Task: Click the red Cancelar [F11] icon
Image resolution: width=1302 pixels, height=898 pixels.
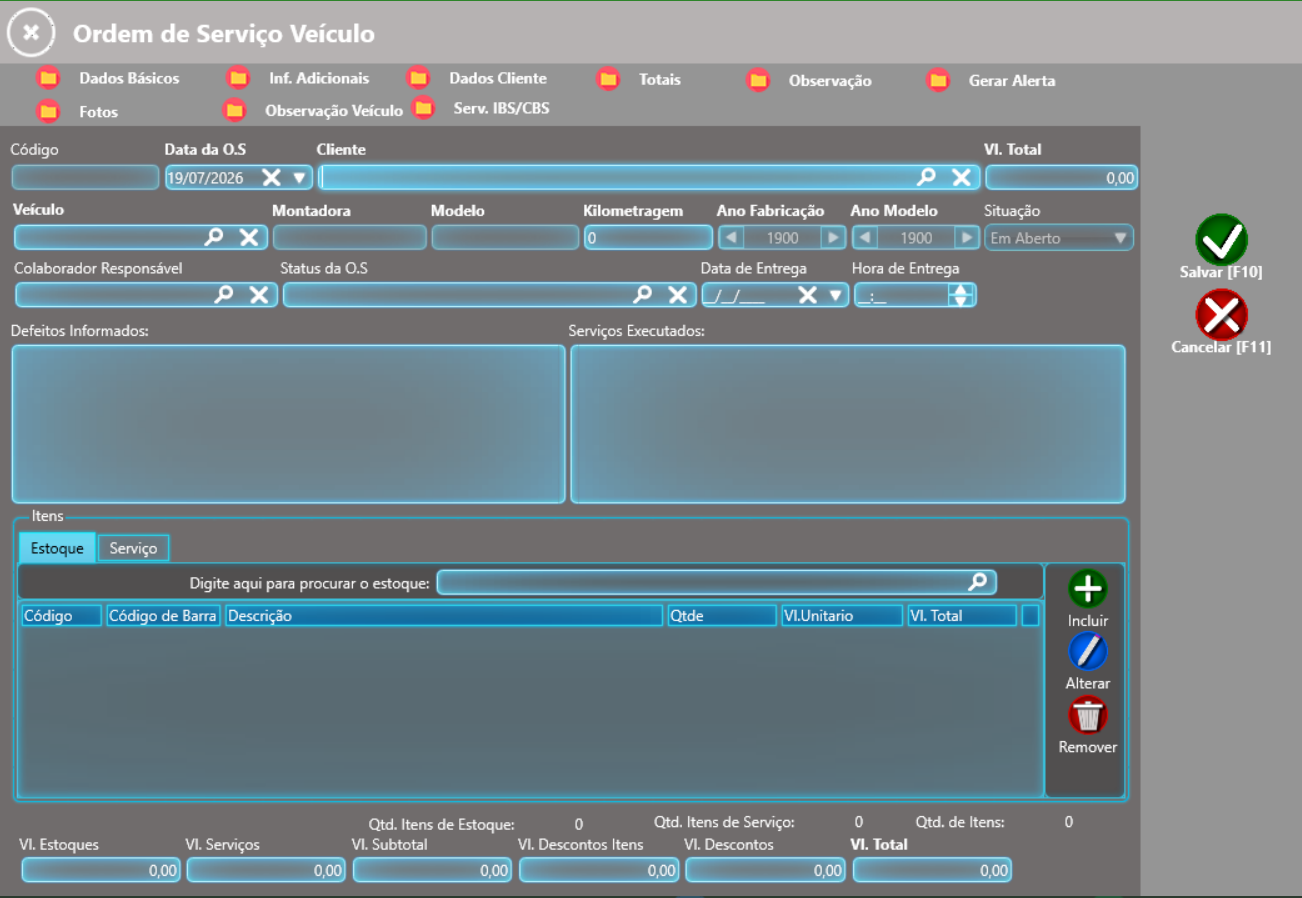Action: (1221, 315)
